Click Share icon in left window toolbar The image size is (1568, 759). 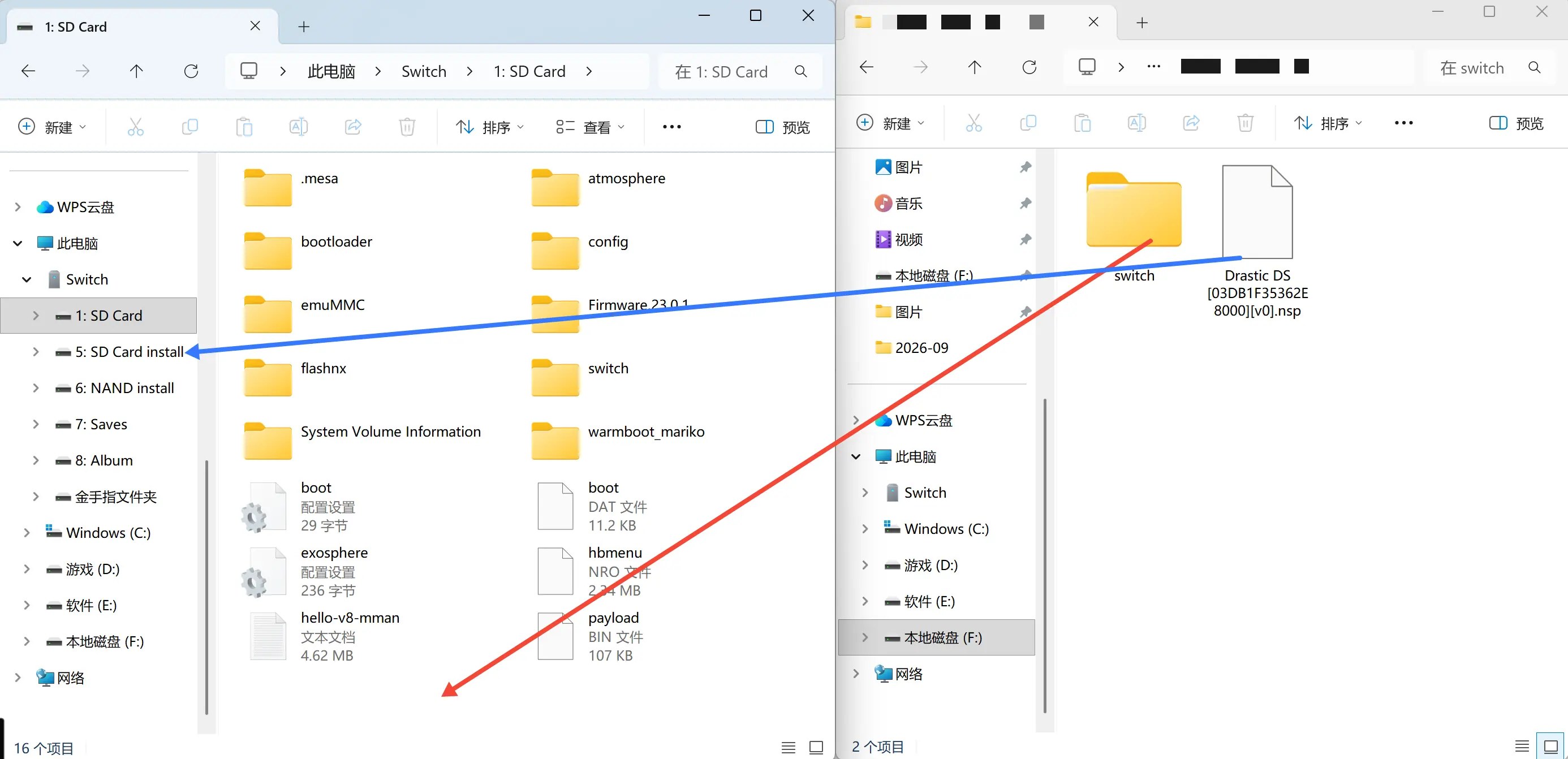[353, 127]
